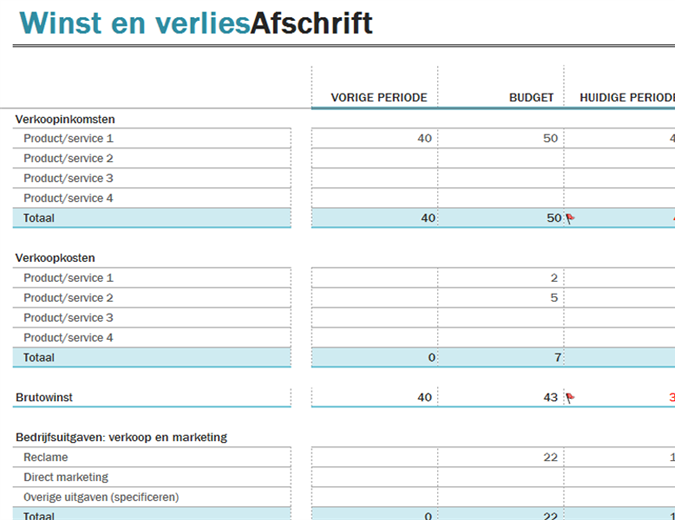This screenshot has width=675, height=520.
Task: Select Product/service 2 under Verkoopkosten
Action: pos(68,298)
